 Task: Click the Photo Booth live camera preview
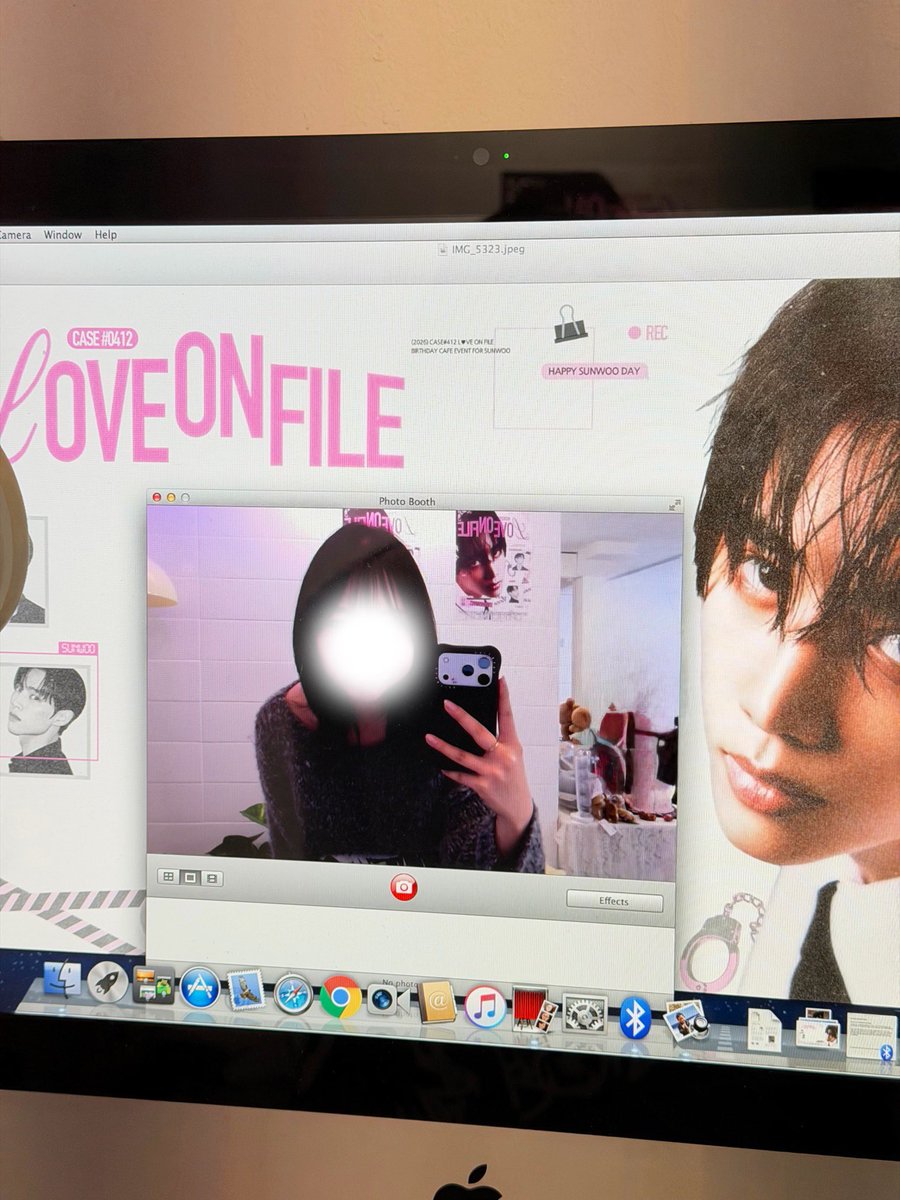tap(414, 690)
